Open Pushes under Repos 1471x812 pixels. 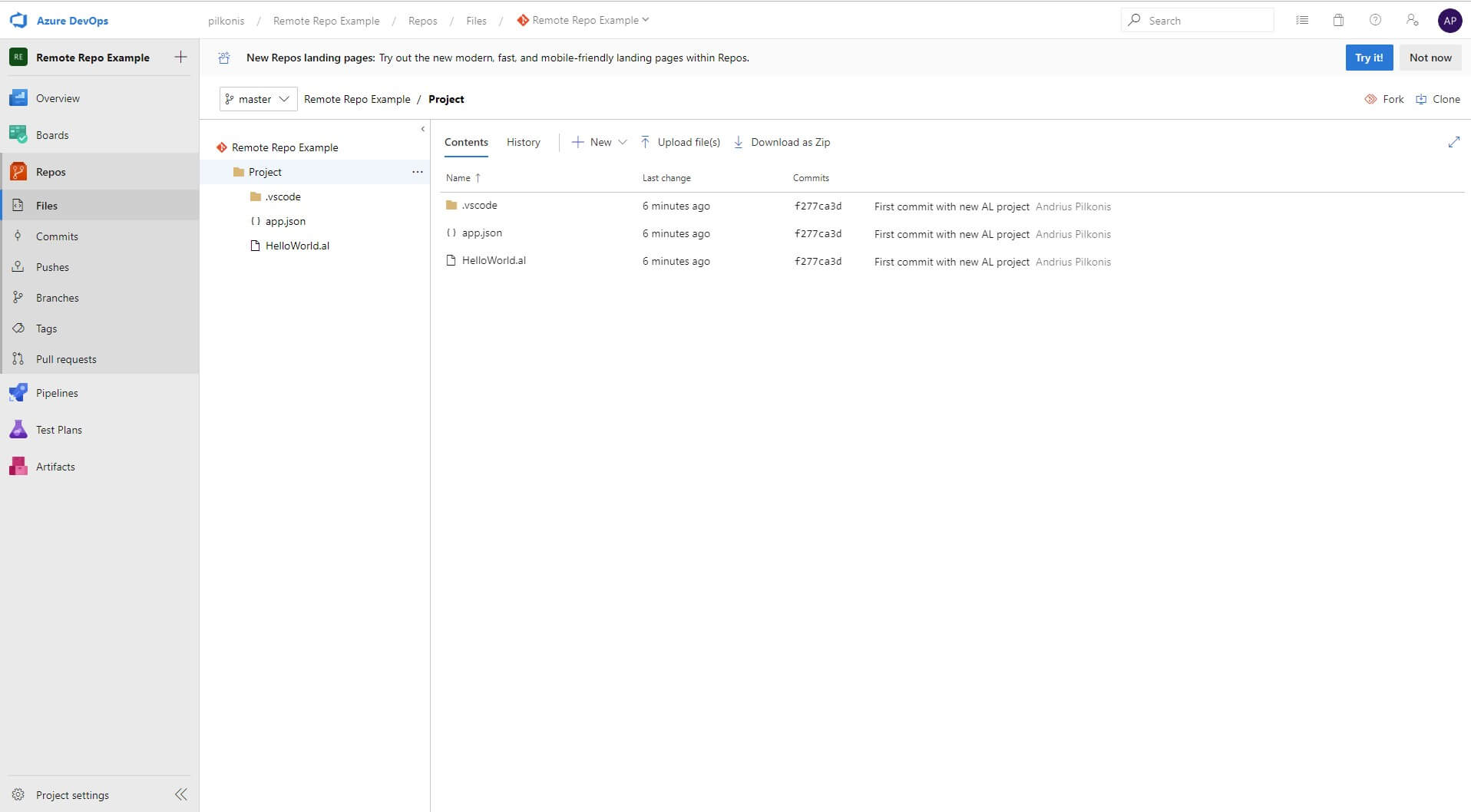click(100, 267)
